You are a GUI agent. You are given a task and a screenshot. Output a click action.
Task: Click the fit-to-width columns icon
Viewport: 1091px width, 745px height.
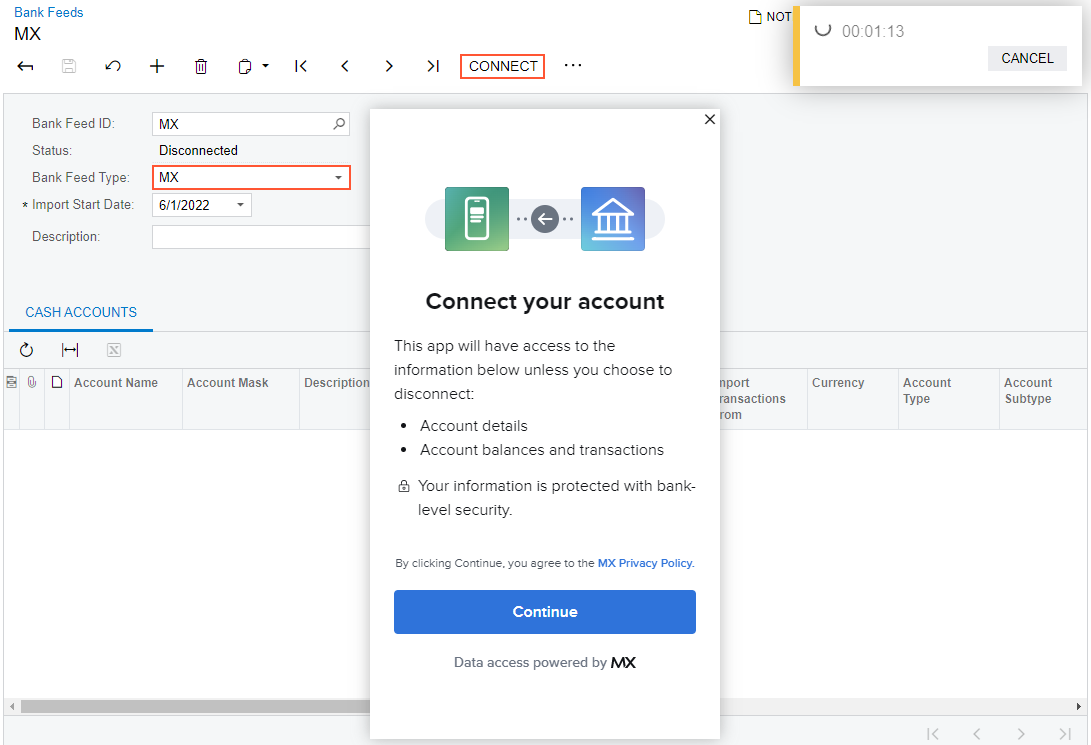70,350
